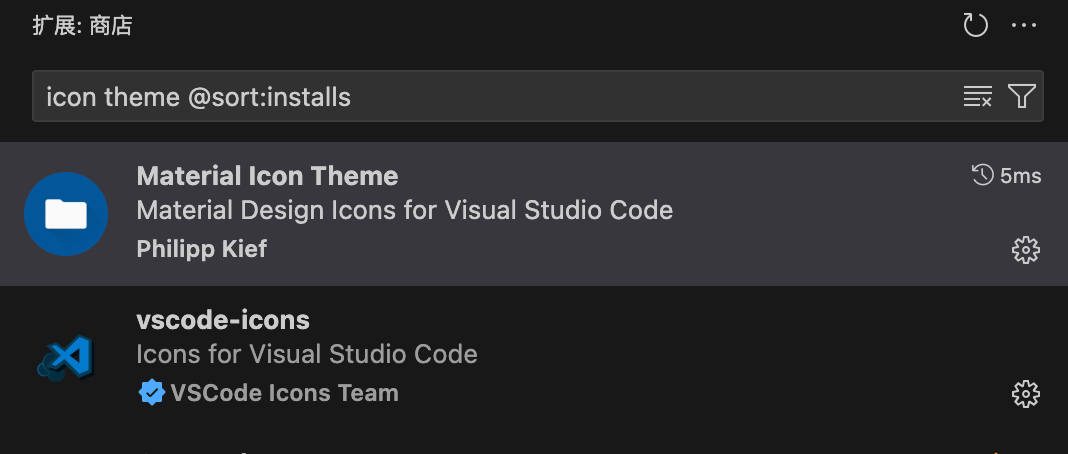Screen dimensions: 1068x454
Task: Click the Material Icon Theme blue folder logo
Action: (66, 214)
